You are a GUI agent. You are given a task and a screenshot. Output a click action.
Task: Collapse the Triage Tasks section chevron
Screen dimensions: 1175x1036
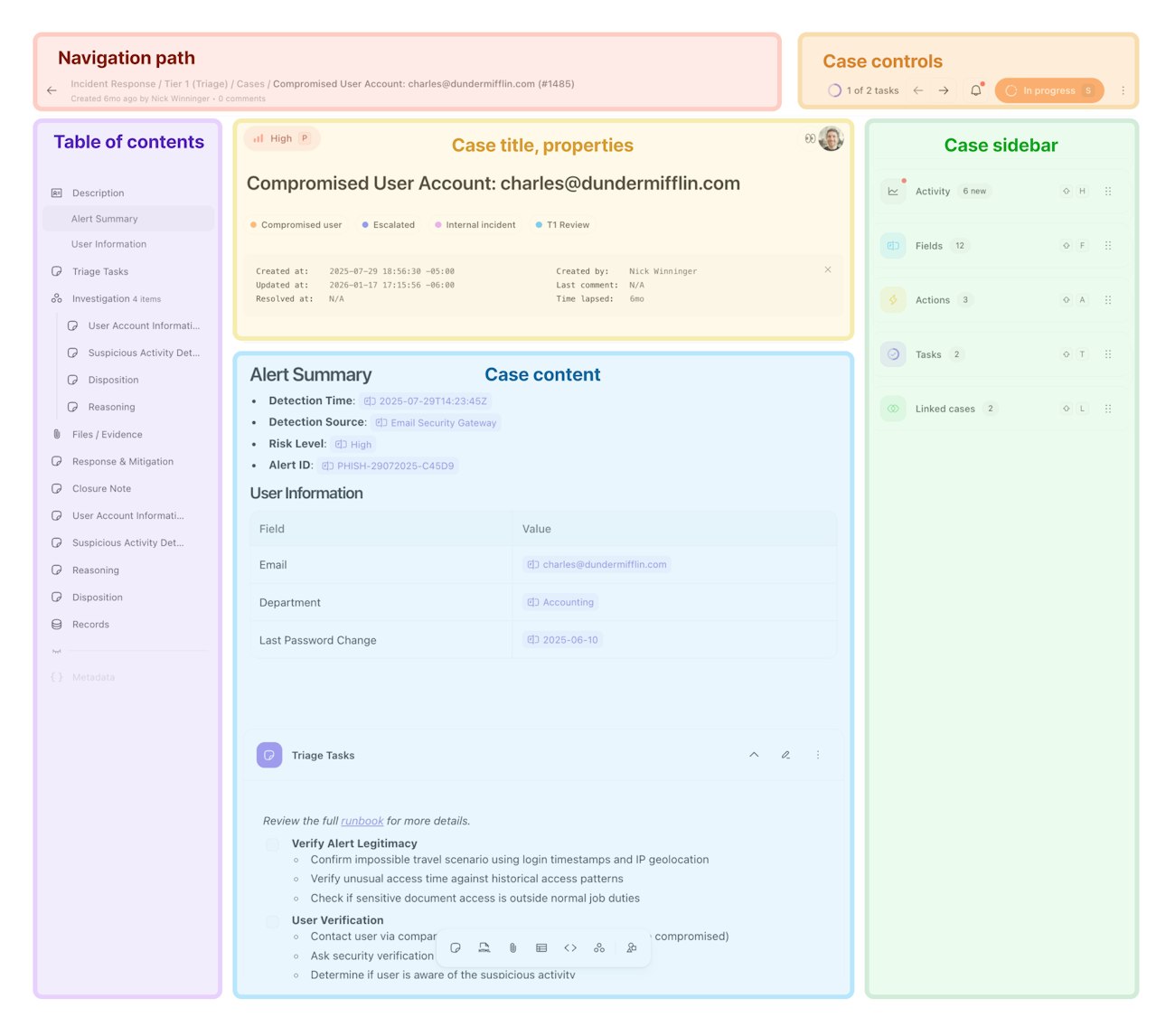pyautogui.click(x=754, y=755)
